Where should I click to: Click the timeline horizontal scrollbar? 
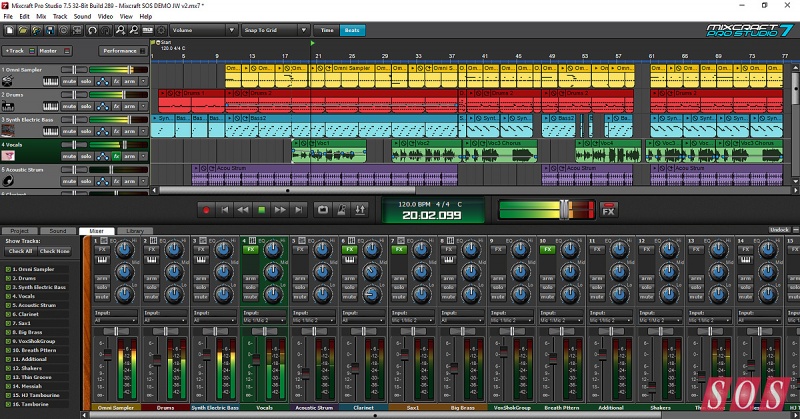(x=287, y=190)
